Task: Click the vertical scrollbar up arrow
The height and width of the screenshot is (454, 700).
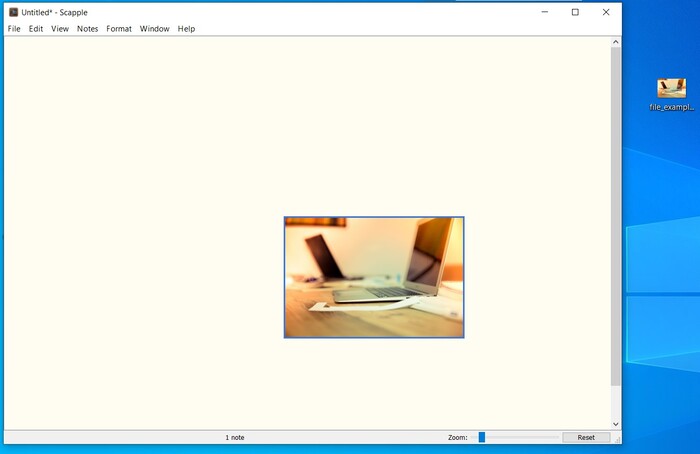Action: (616, 42)
